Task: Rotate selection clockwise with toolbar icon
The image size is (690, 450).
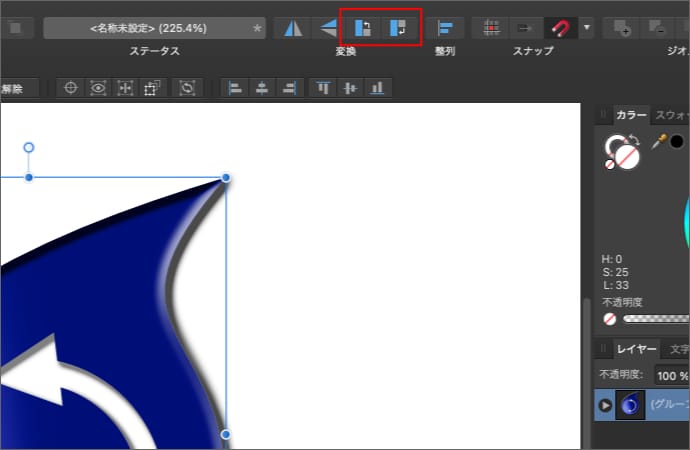Action: (398, 28)
